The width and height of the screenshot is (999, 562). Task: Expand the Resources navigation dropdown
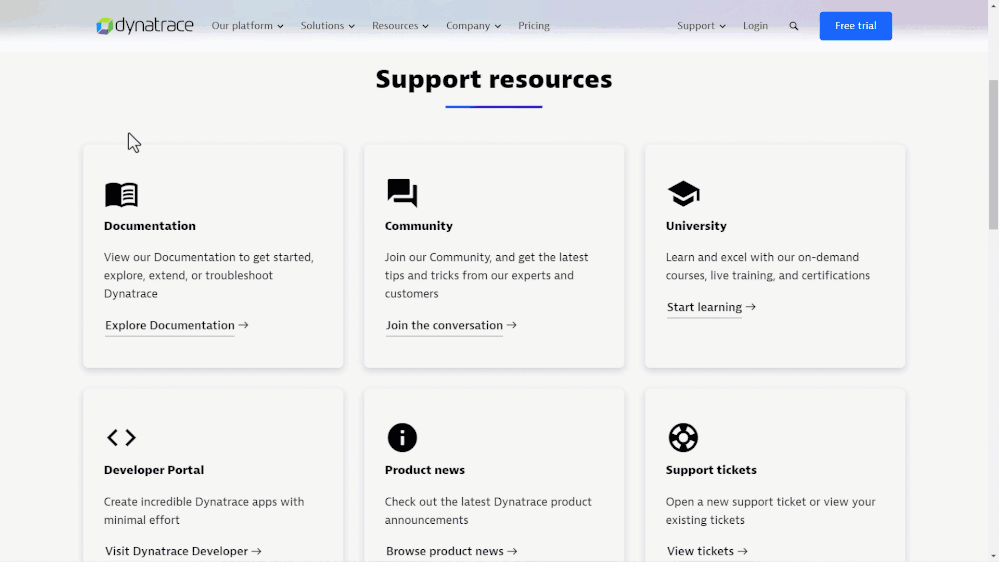(x=400, y=26)
